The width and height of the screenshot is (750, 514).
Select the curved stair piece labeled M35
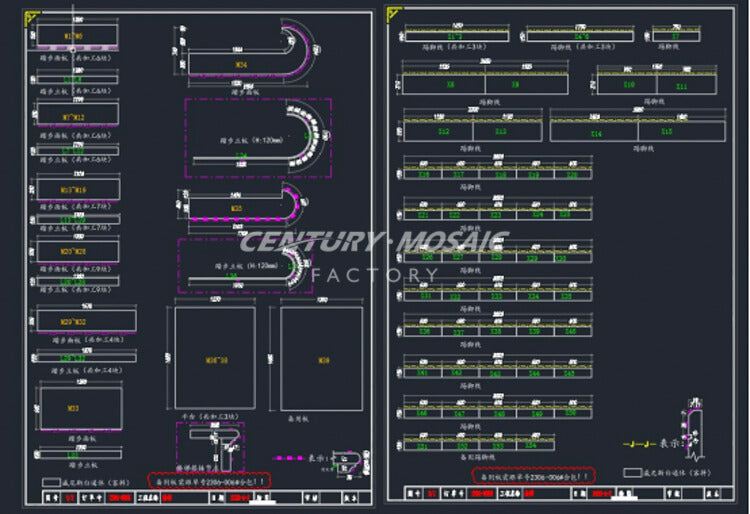[238, 208]
